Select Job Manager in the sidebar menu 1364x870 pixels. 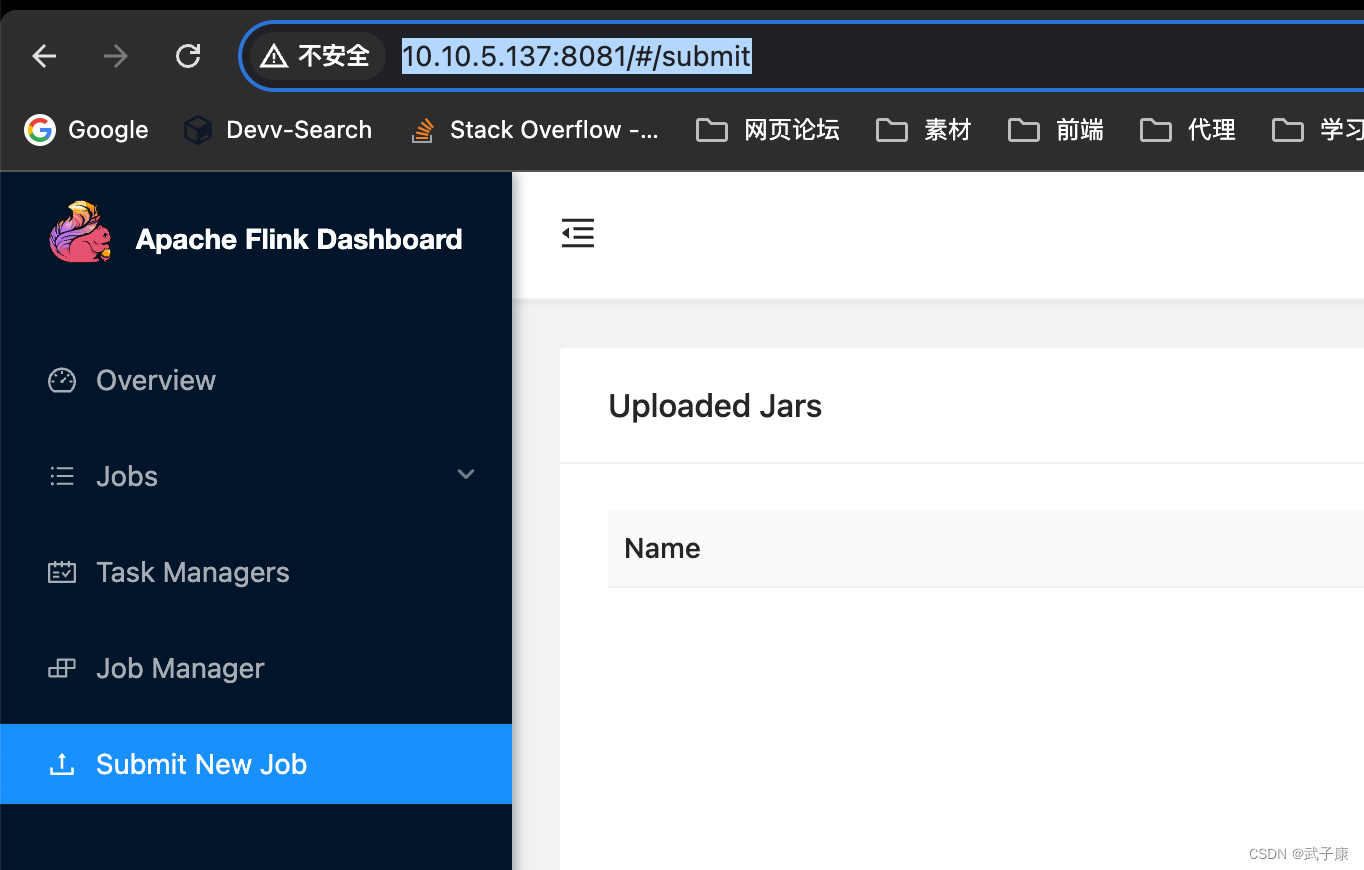coord(179,668)
